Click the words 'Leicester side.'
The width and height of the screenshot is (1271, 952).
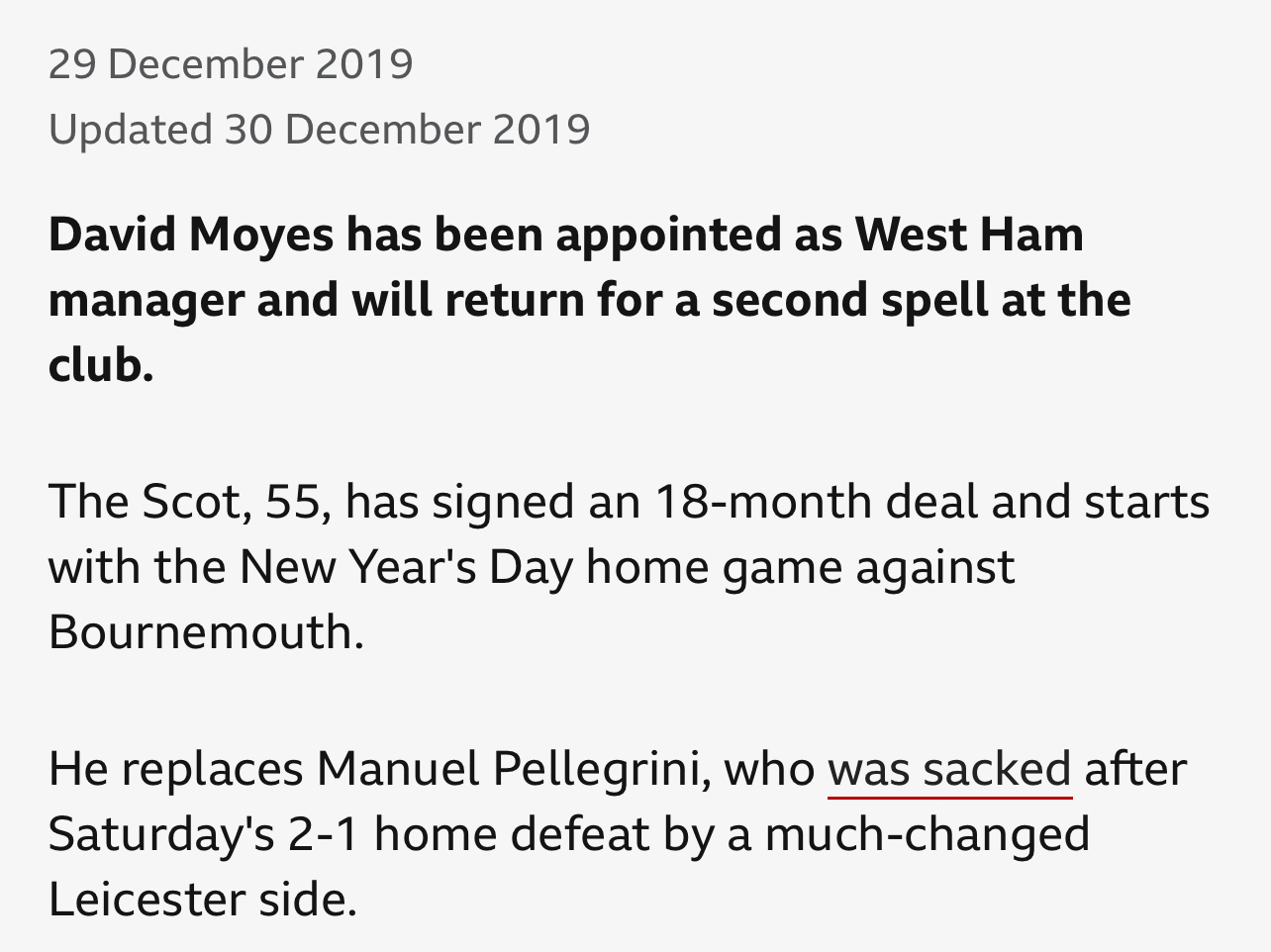(202, 900)
